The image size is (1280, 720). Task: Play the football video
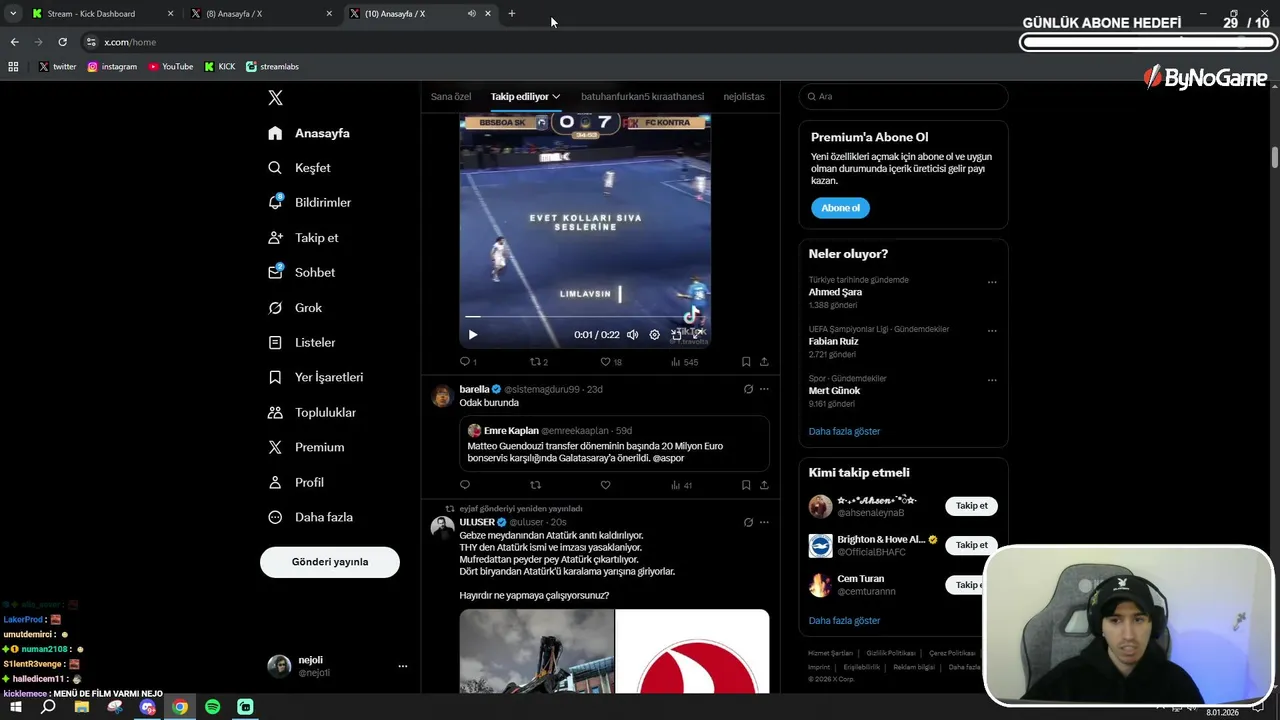click(x=473, y=335)
